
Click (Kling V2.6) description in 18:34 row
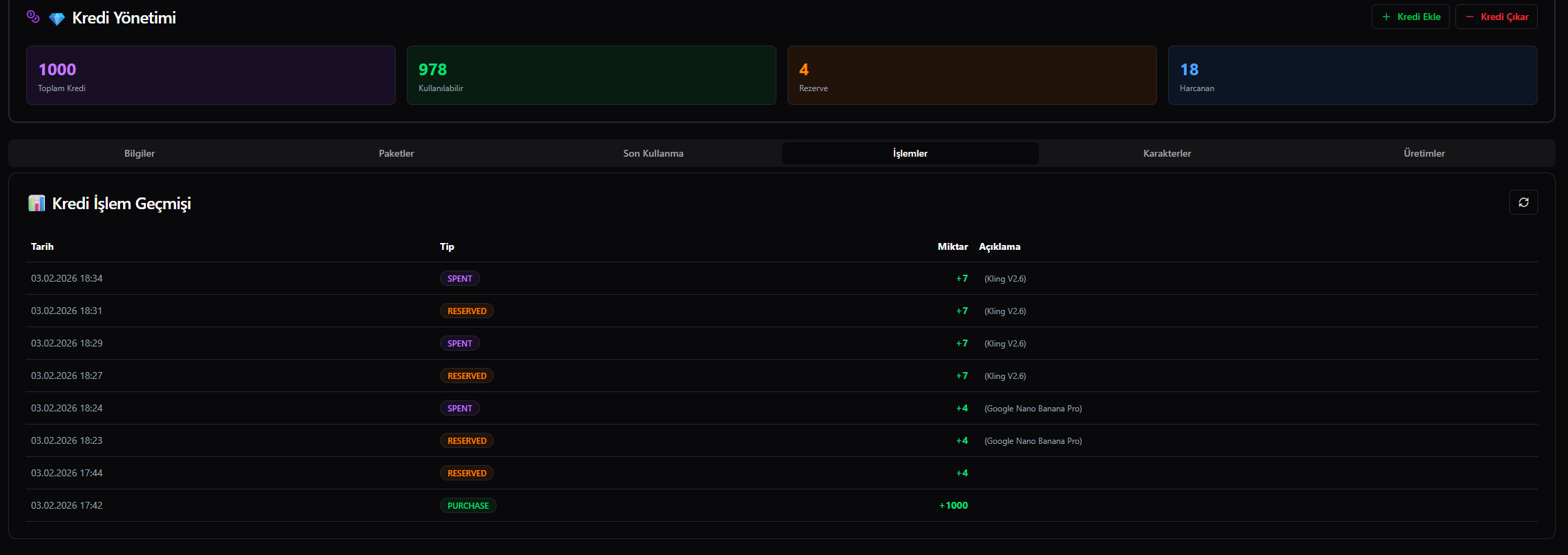1005,279
